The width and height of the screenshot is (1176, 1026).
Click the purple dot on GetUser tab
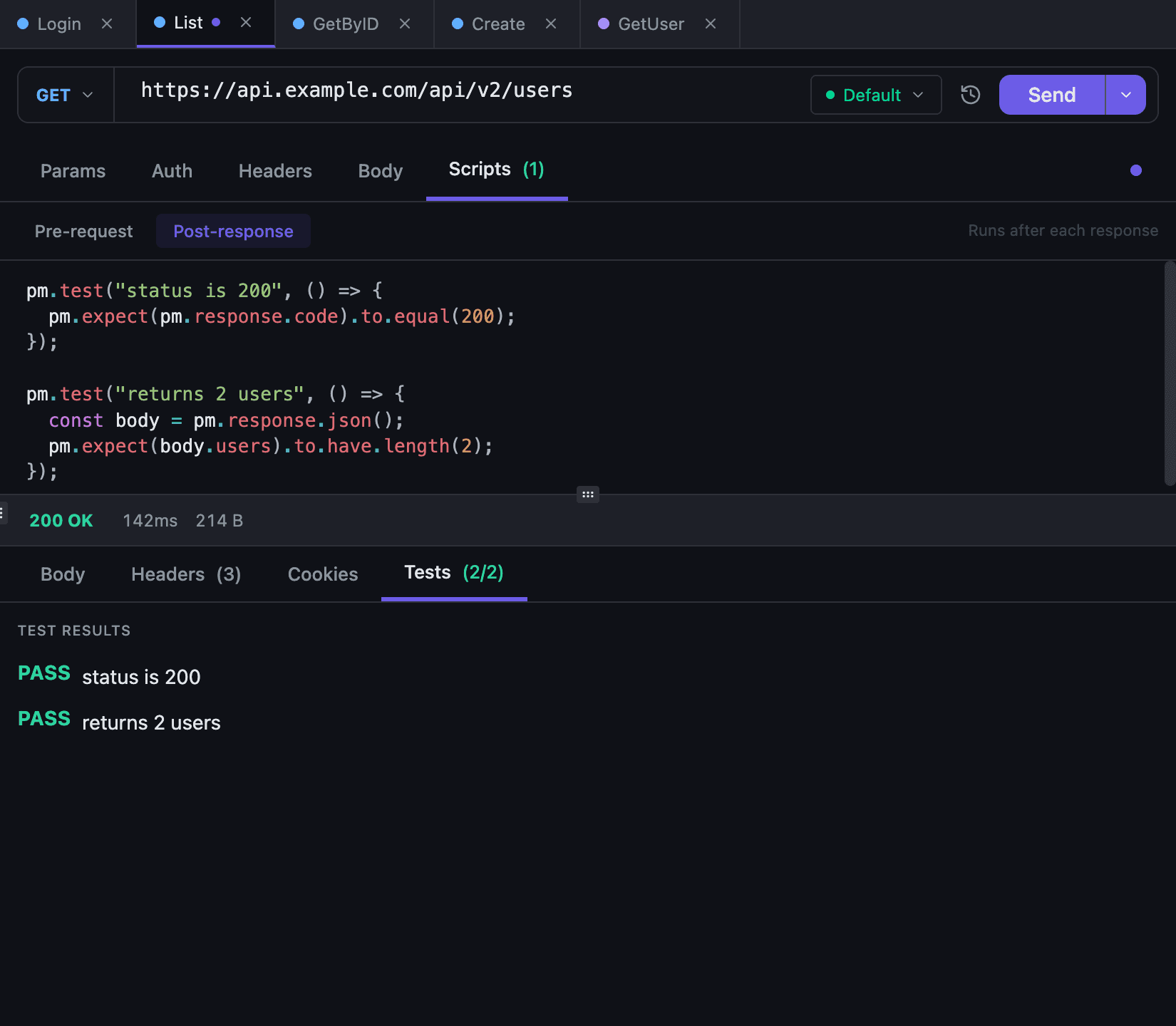tap(604, 24)
